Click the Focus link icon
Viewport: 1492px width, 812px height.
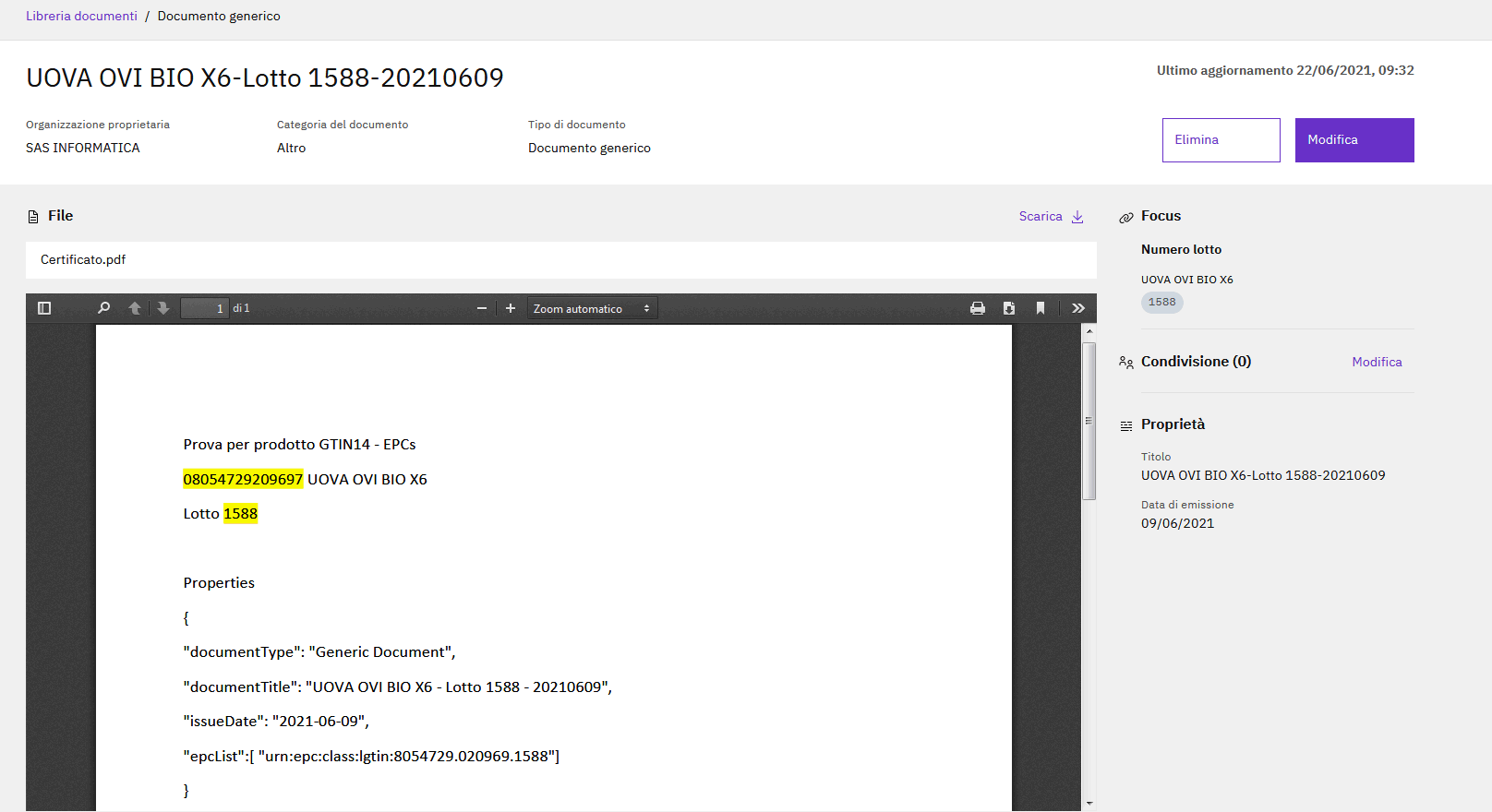(1126, 218)
